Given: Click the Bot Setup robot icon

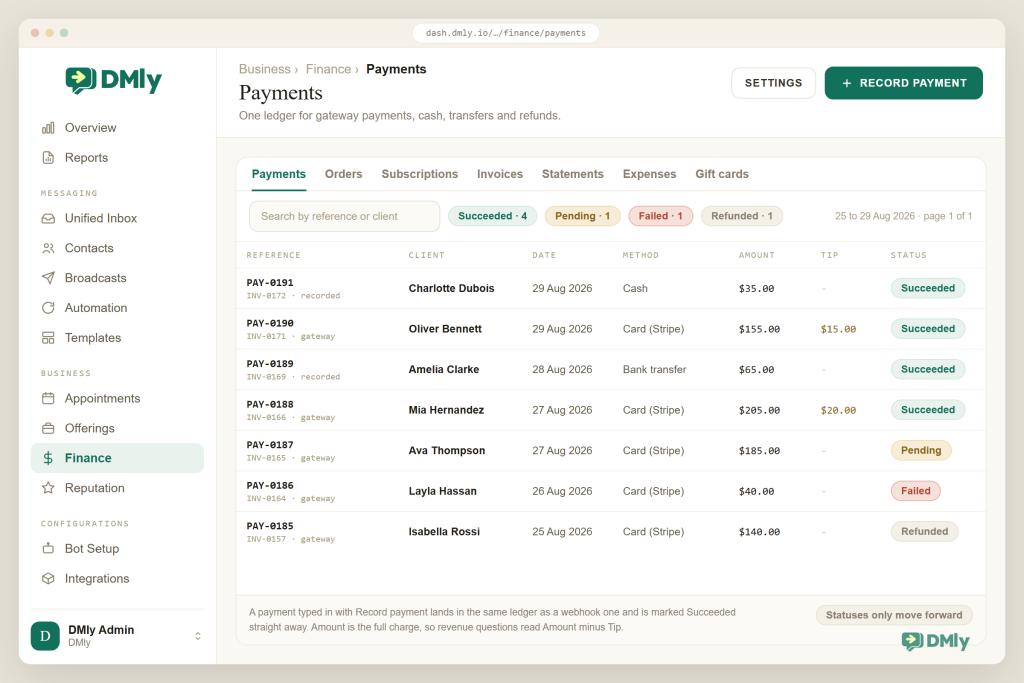Looking at the screenshot, I should pos(48,548).
